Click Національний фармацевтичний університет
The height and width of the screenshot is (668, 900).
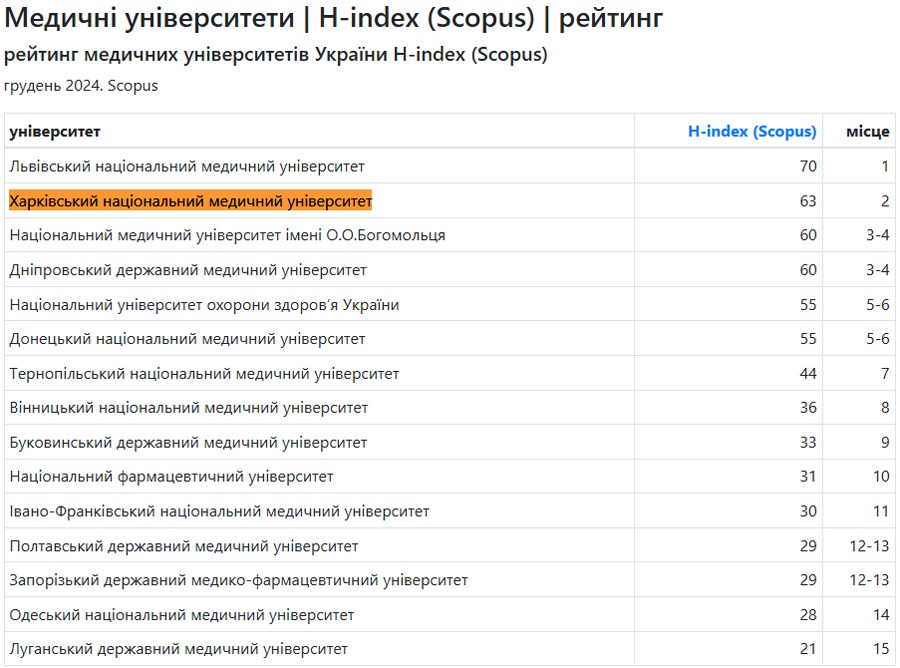coord(171,477)
